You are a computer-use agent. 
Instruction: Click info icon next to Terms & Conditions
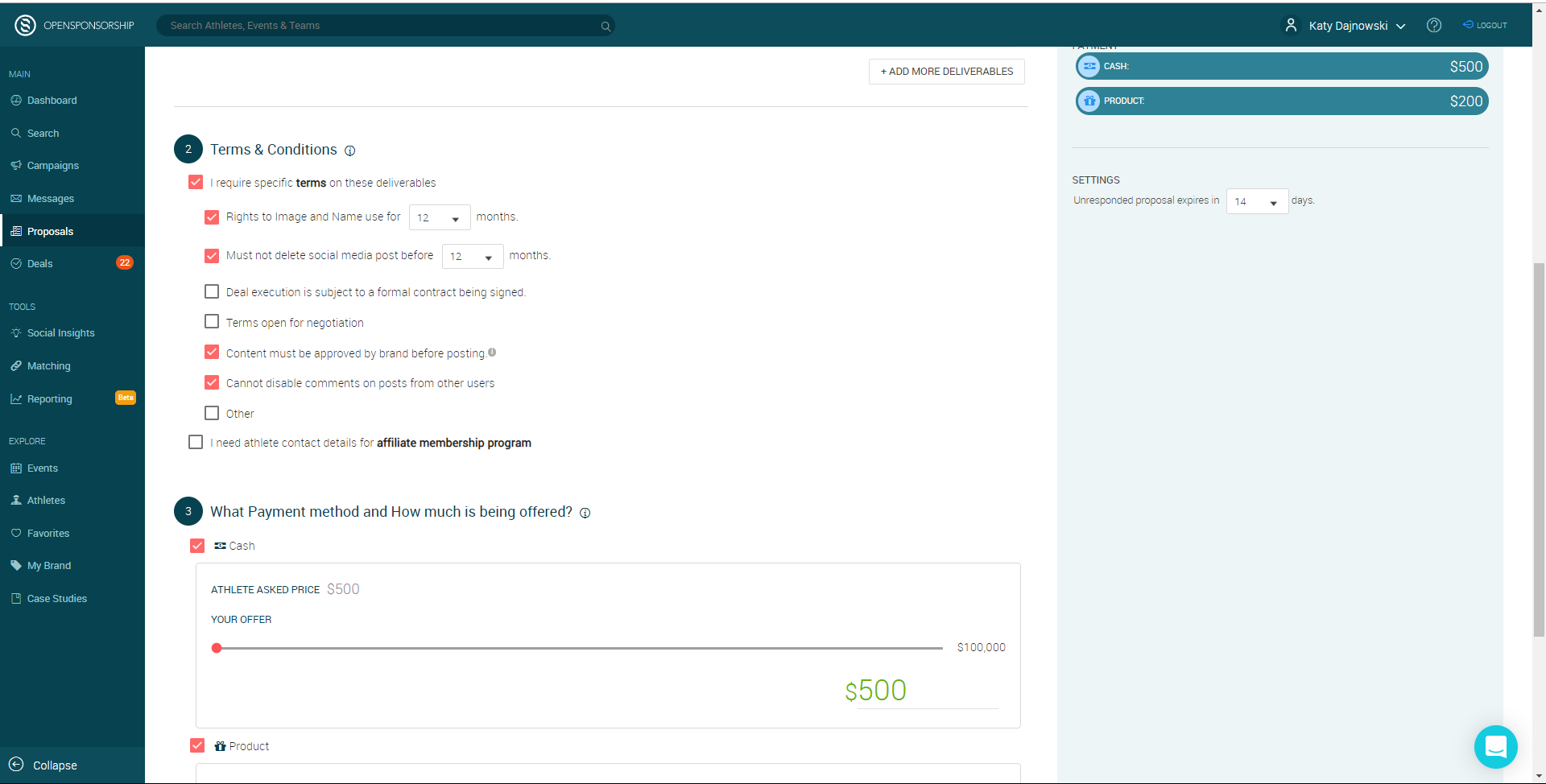(349, 151)
